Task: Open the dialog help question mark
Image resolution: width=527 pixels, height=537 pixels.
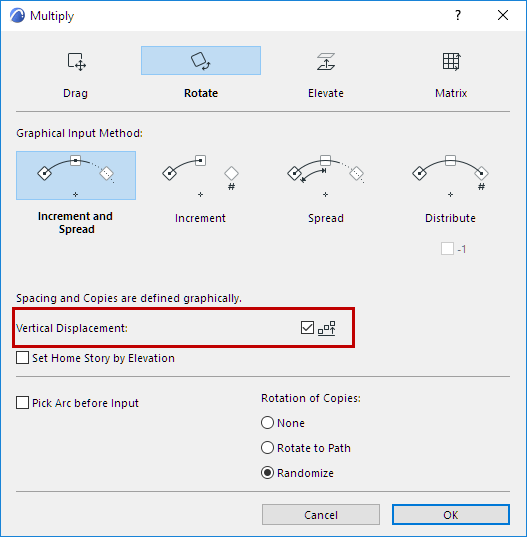Action: click(458, 15)
